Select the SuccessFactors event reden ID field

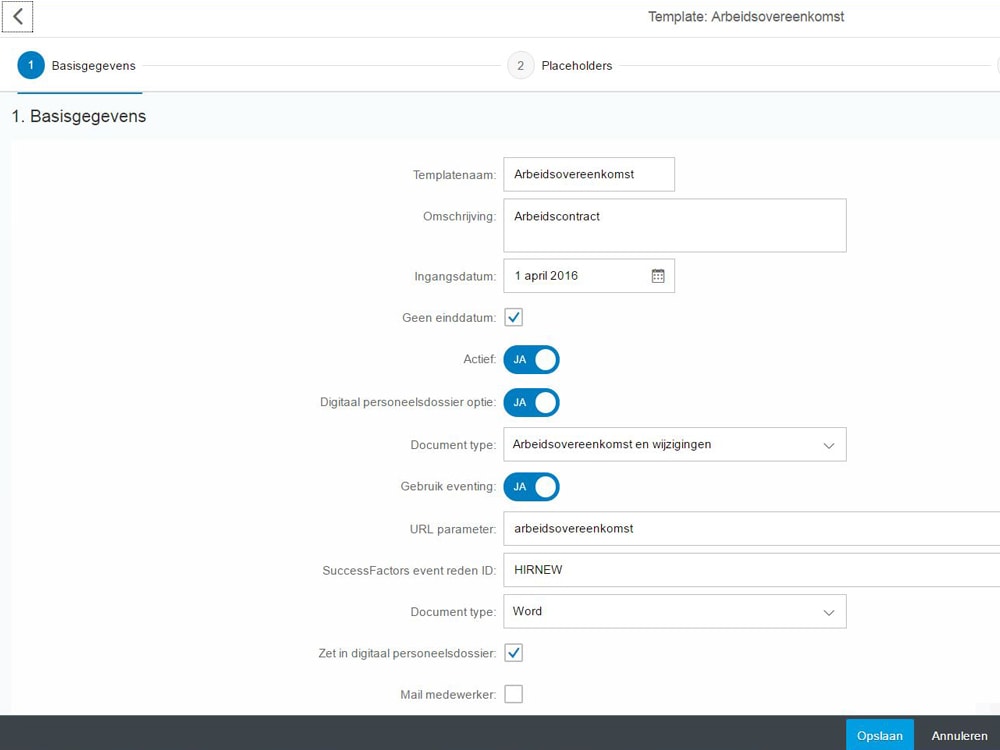click(x=750, y=570)
